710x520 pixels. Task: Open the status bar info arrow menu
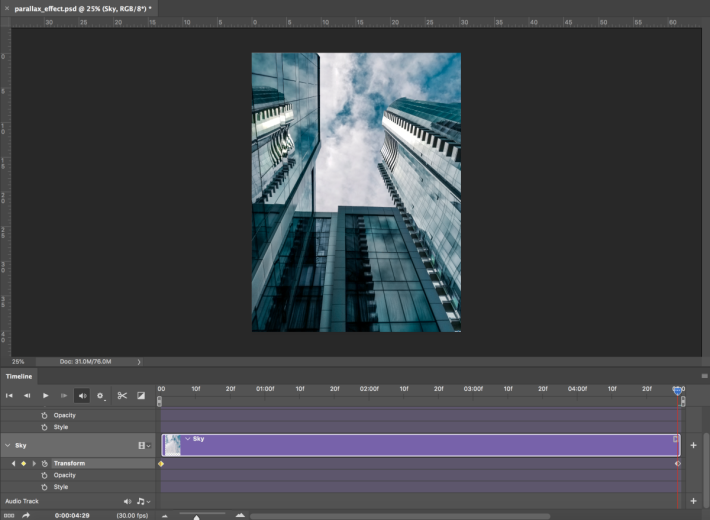139,362
